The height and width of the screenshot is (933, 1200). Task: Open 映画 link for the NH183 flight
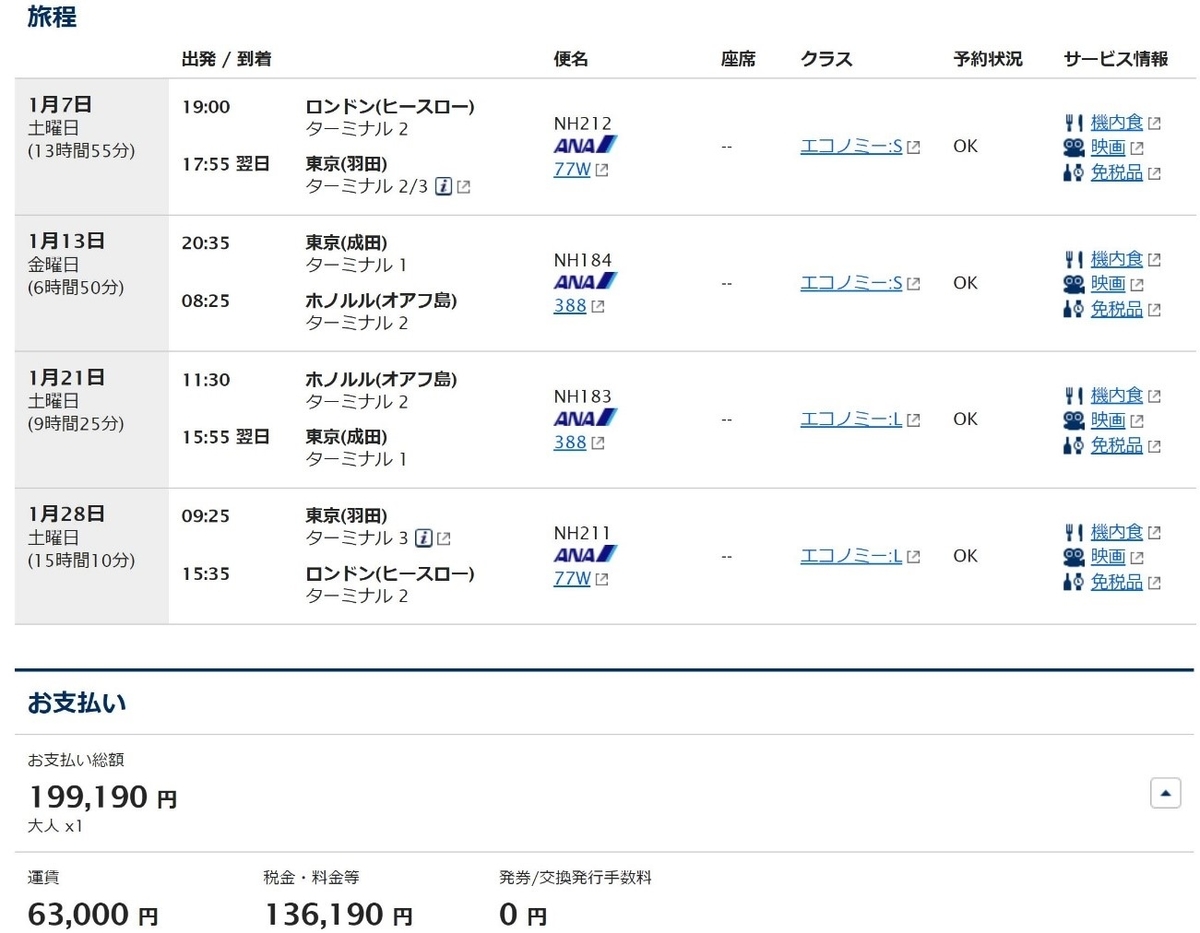pos(1108,421)
